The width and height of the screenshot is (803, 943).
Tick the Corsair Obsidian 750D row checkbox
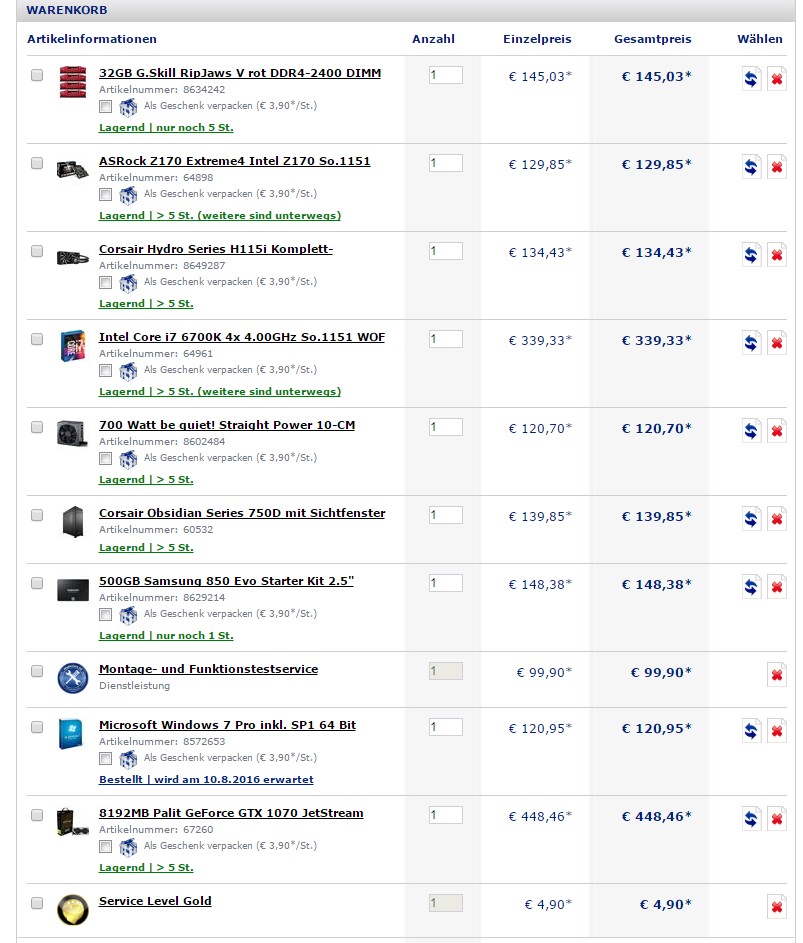(x=37, y=515)
